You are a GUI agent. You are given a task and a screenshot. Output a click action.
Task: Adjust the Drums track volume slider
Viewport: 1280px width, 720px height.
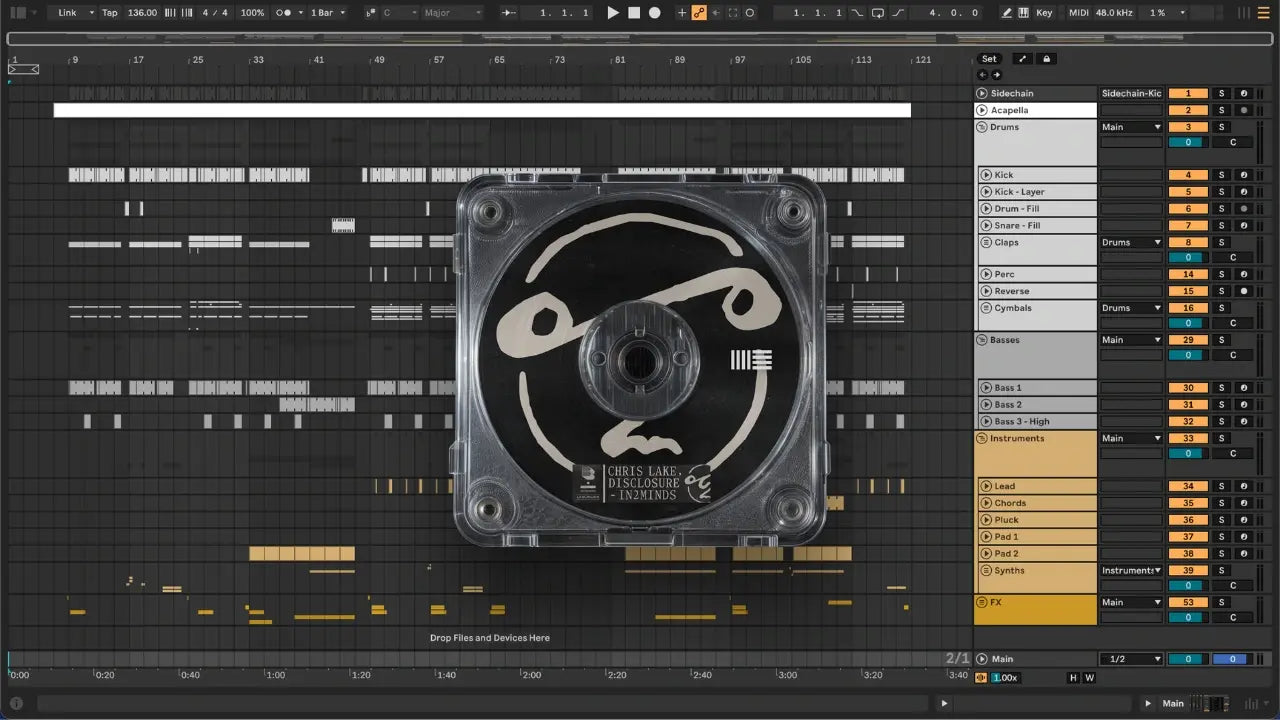point(1188,142)
